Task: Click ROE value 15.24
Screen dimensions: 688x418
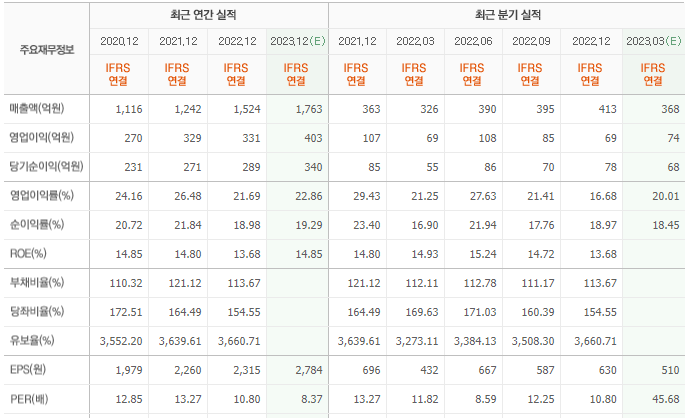Action: coord(483,254)
